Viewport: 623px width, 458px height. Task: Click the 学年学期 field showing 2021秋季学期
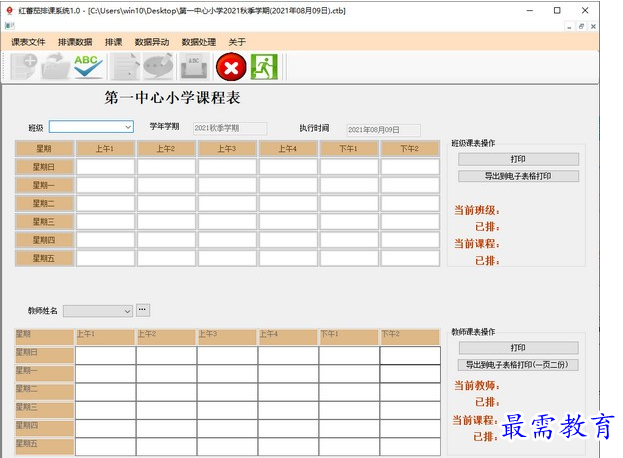pyautogui.click(x=230, y=128)
